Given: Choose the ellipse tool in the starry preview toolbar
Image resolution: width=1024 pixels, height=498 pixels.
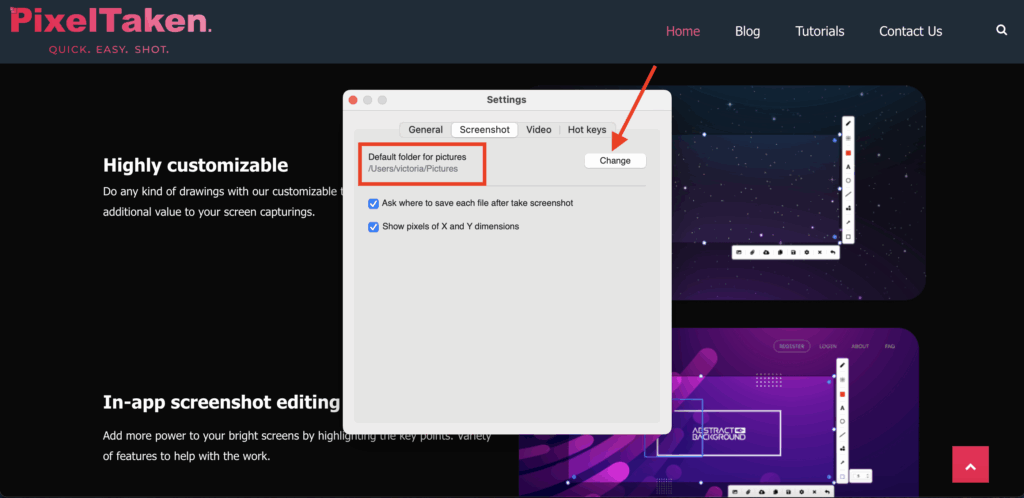Looking at the screenshot, I should coord(848,180).
